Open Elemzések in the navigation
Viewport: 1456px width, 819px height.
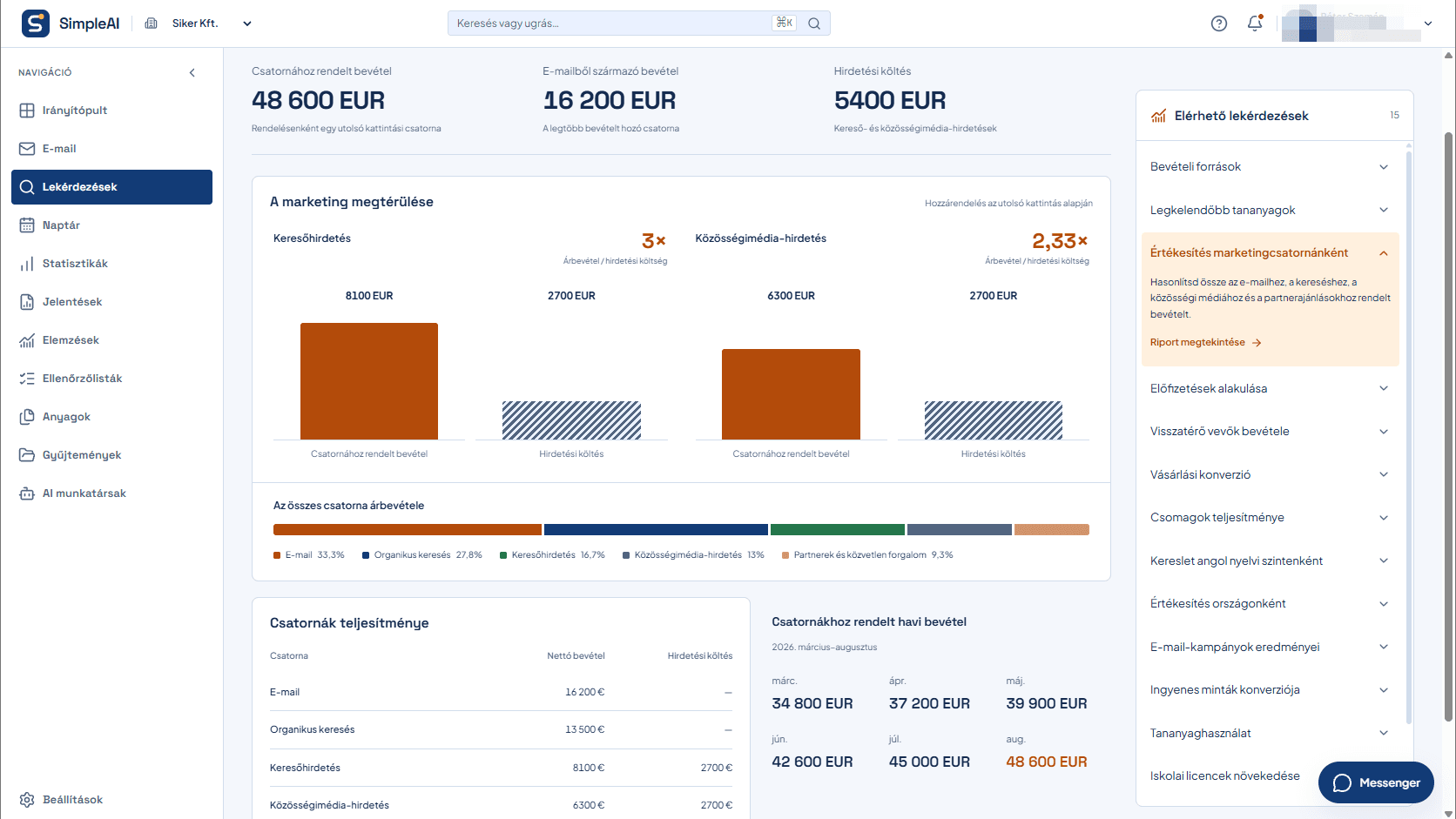(111, 340)
